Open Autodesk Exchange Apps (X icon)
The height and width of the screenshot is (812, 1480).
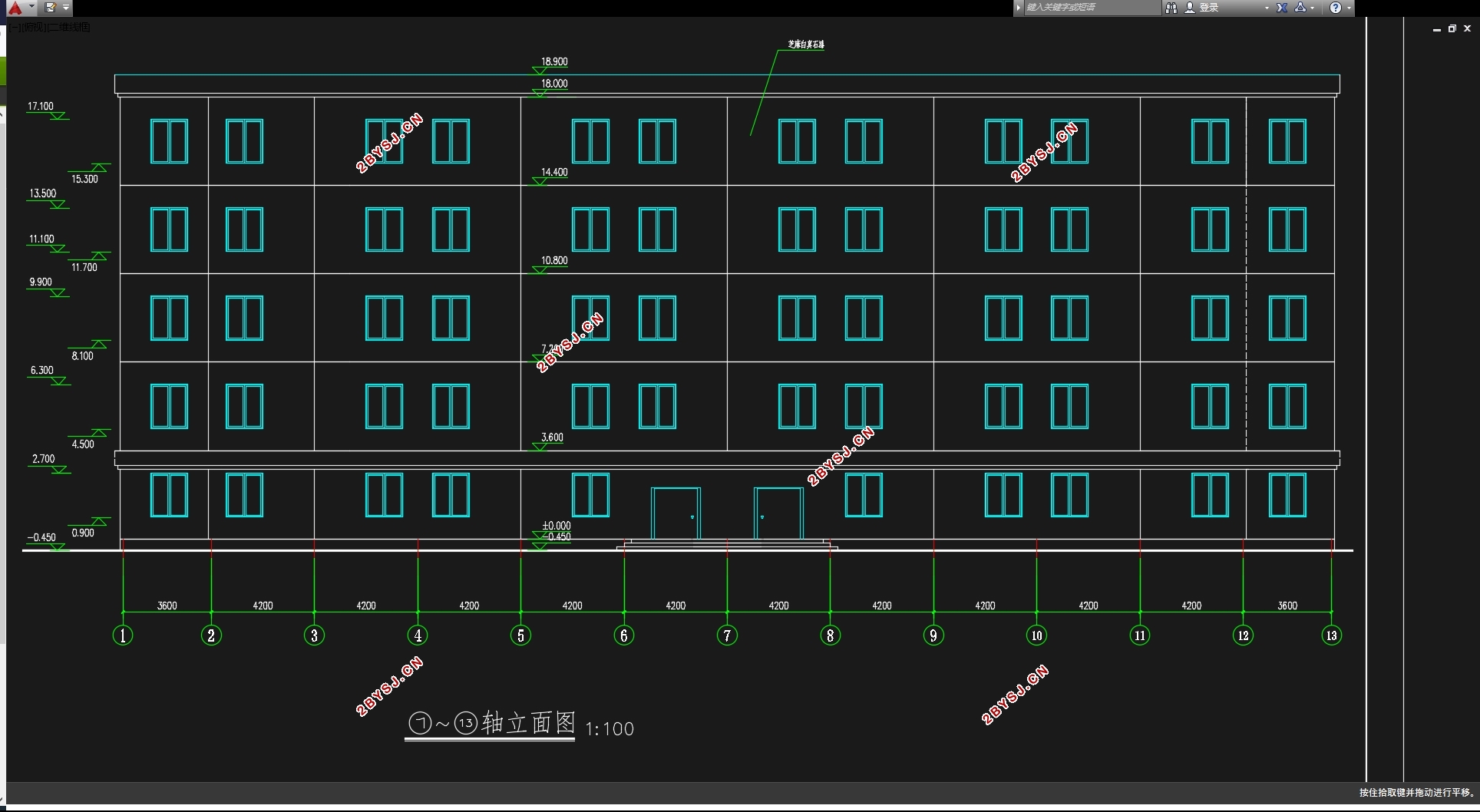1282,8
